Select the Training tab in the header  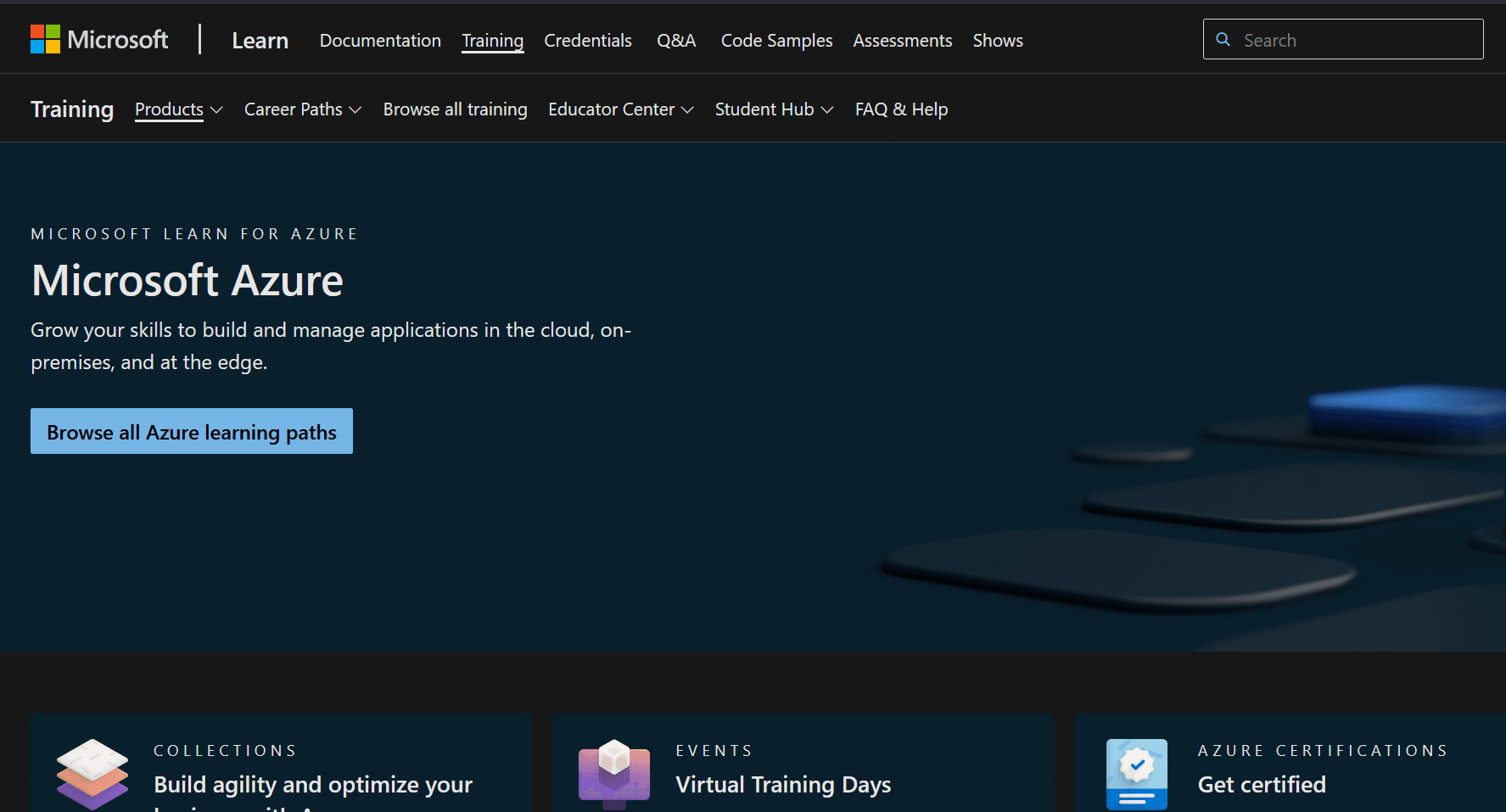tap(492, 41)
